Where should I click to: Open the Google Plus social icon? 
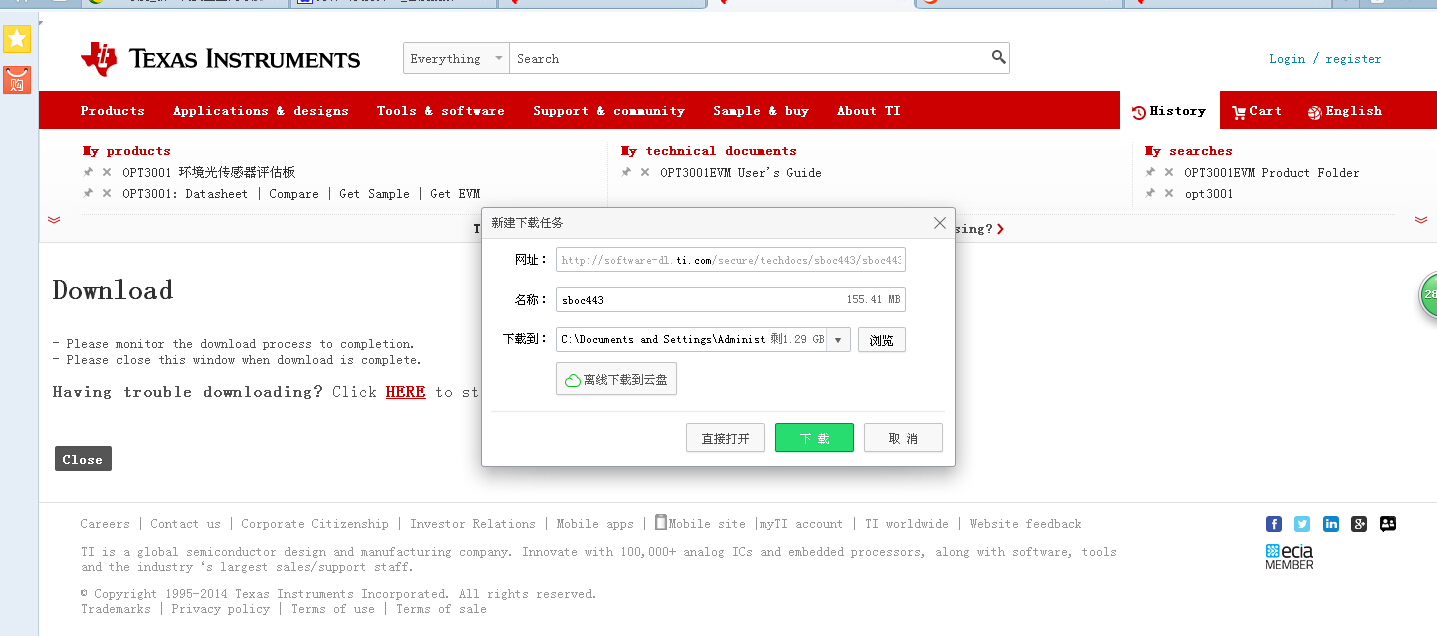1359,523
